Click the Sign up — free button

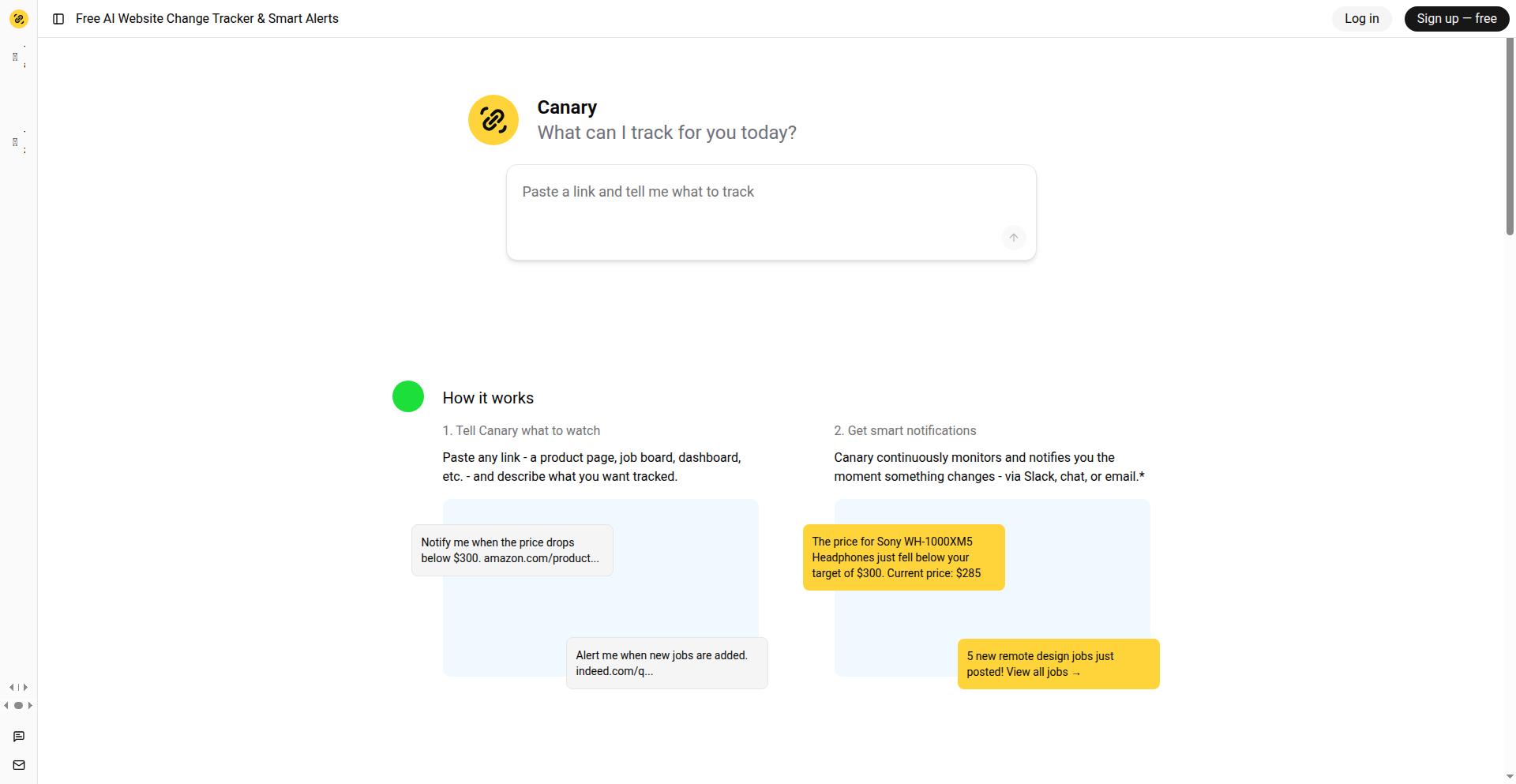pyautogui.click(x=1456, y=19)
